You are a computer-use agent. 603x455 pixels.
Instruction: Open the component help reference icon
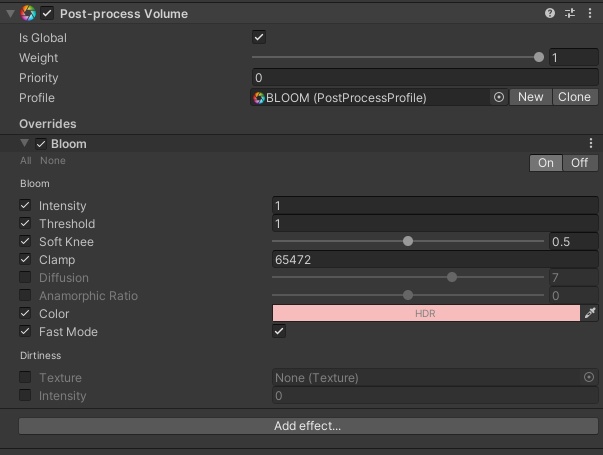pyautogui.click(x=550, y=14)
